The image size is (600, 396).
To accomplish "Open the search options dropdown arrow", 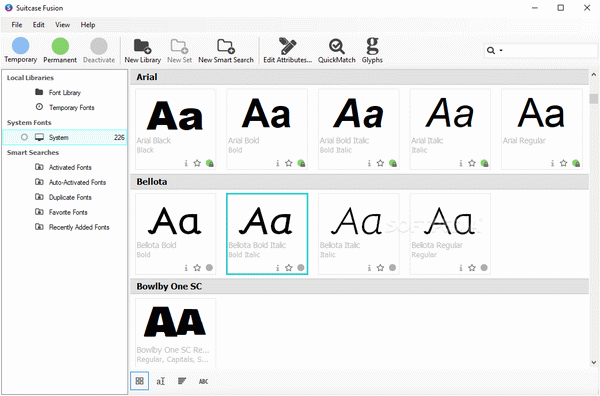I will tap(501, 51).
